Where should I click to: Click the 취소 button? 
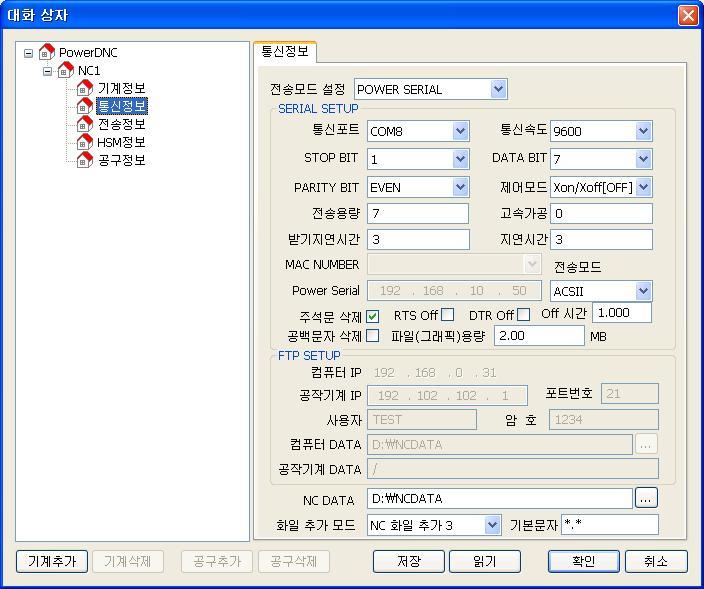(x=656, y=561)
